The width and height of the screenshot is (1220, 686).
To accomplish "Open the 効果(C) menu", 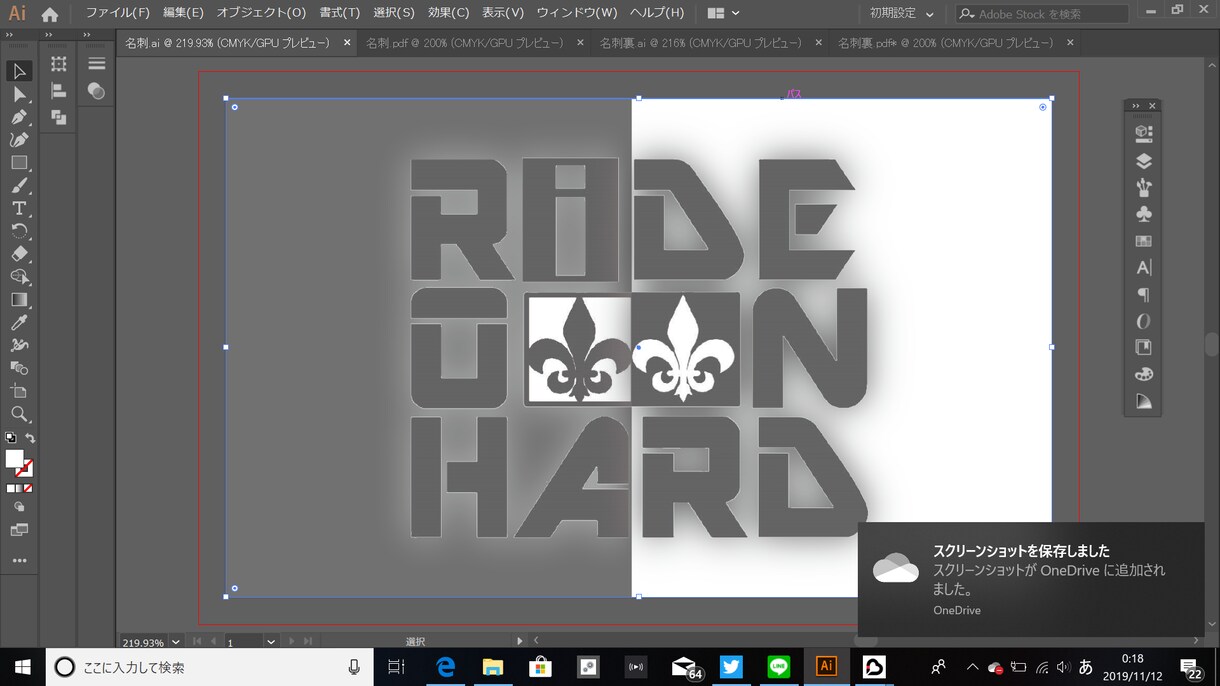I will point(448,13).
